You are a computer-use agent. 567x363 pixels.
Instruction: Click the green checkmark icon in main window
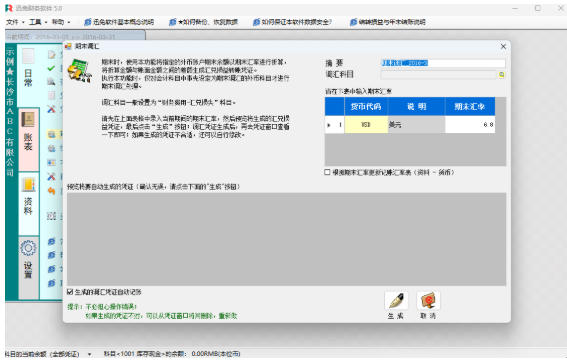[52, 68]
